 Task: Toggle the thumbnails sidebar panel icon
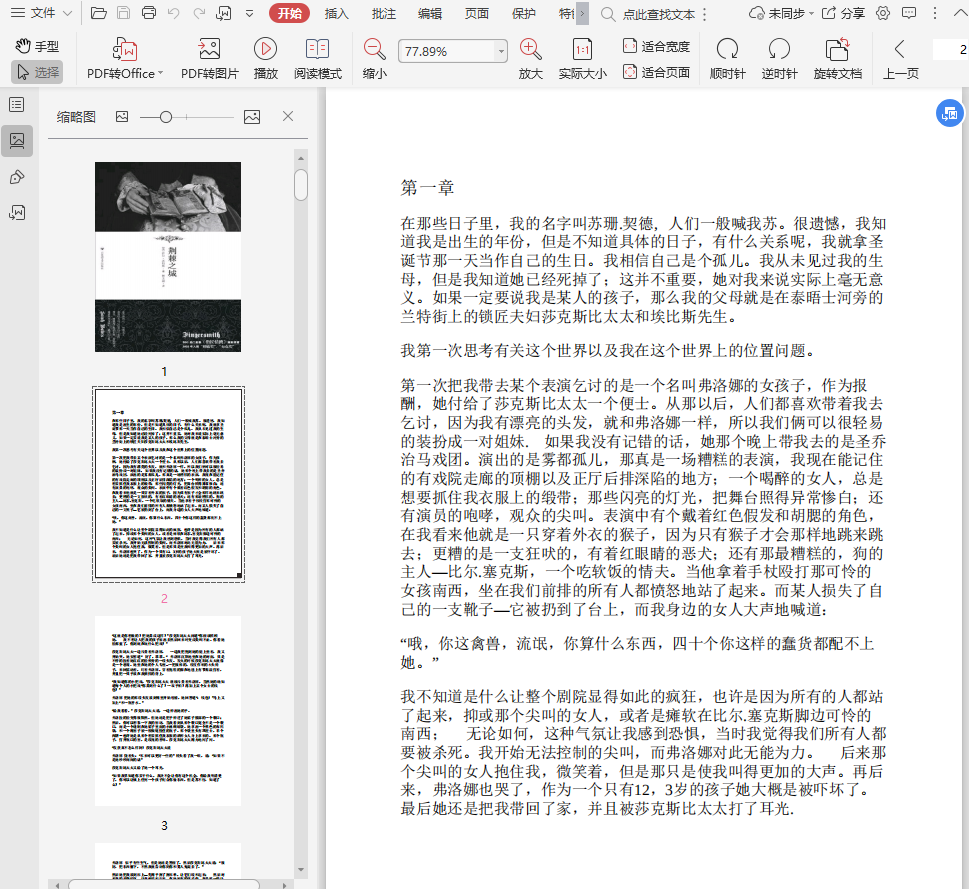[x=17, y=141]
